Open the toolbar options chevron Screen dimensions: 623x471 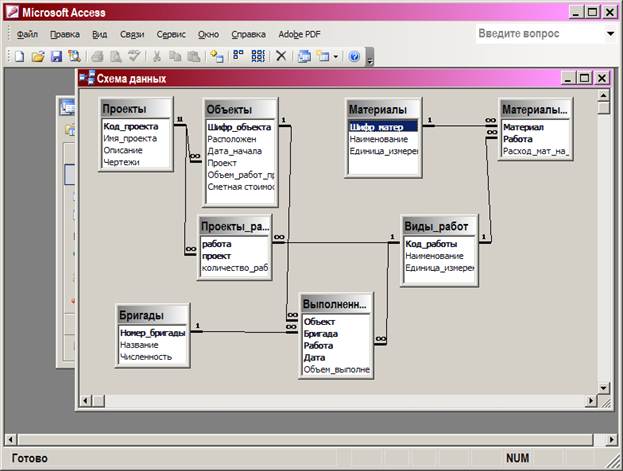coord(370,56)
